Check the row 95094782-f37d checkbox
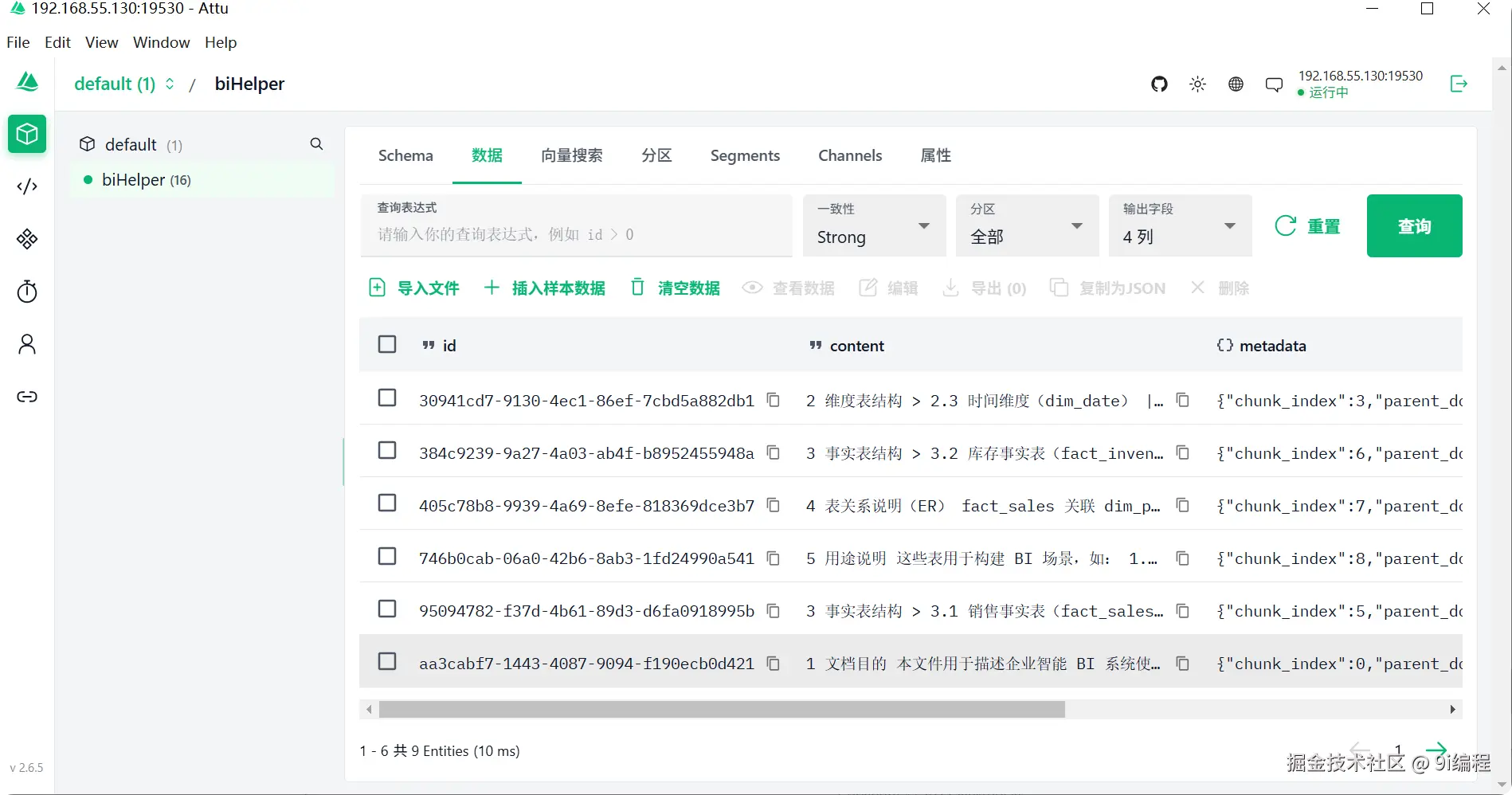Image resolution: width=1512 pixels, height=795 pixels. (x=387, y=609)
